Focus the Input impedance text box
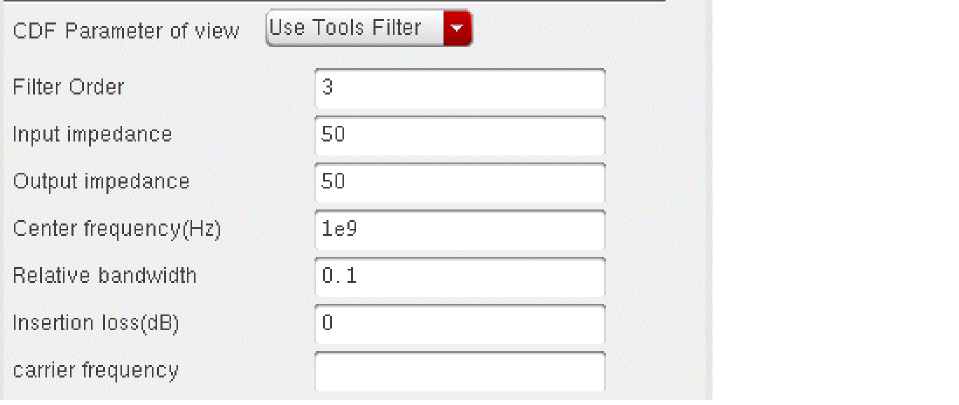 tap(459, 135)
